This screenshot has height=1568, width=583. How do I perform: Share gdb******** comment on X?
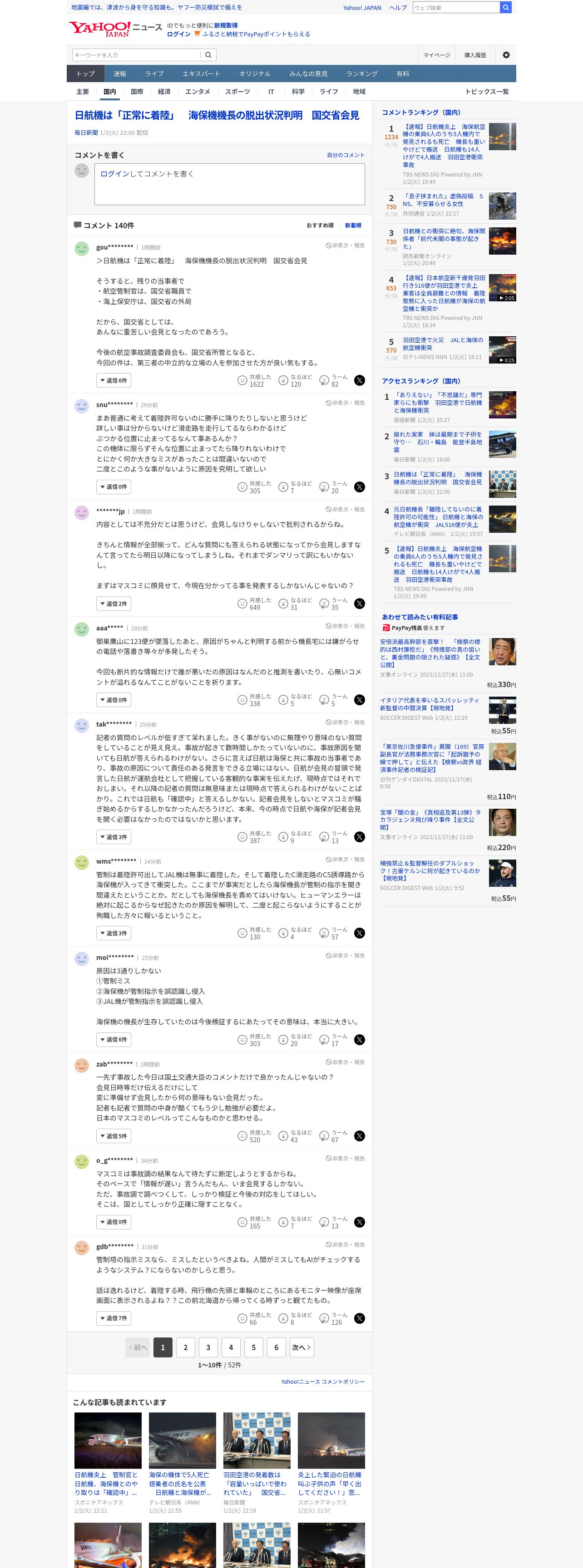360,1318
